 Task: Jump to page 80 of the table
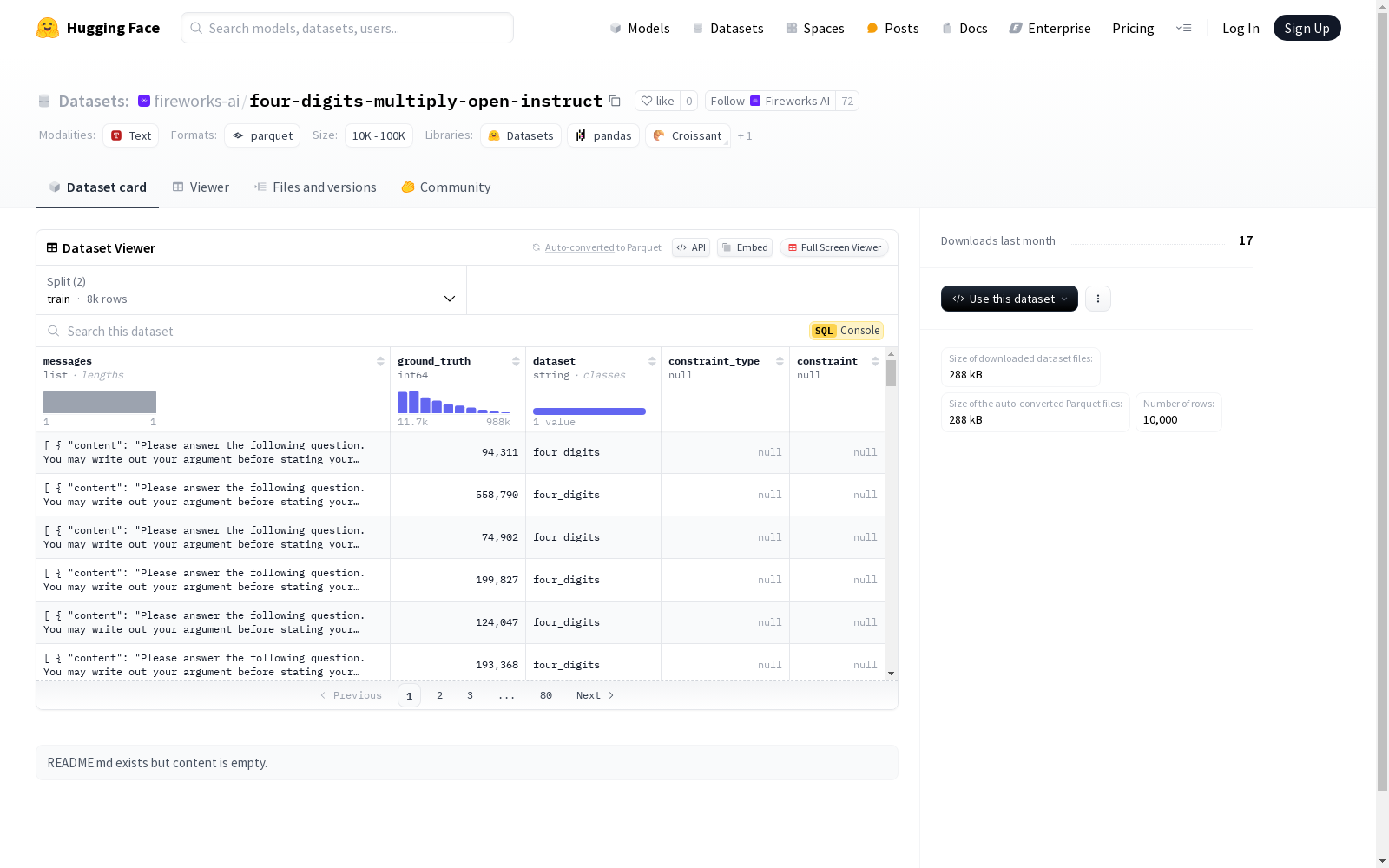[546, 695]
